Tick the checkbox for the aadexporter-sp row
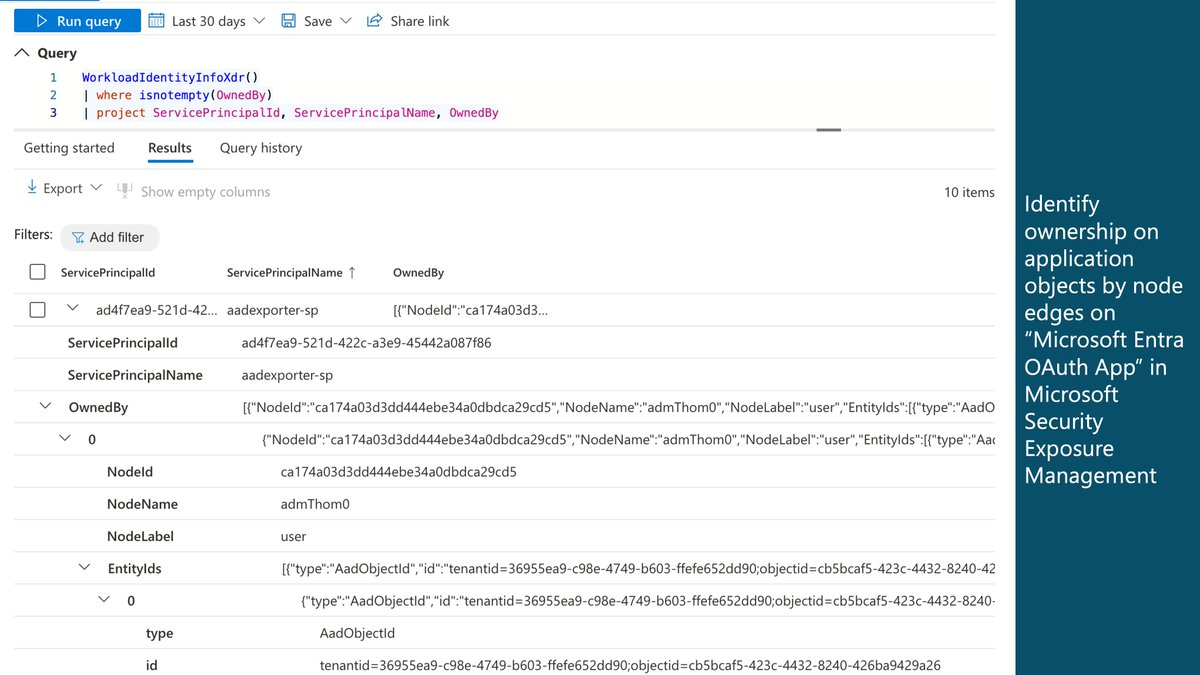Viewport: 1200px width, 675px height. click(37, 310)
